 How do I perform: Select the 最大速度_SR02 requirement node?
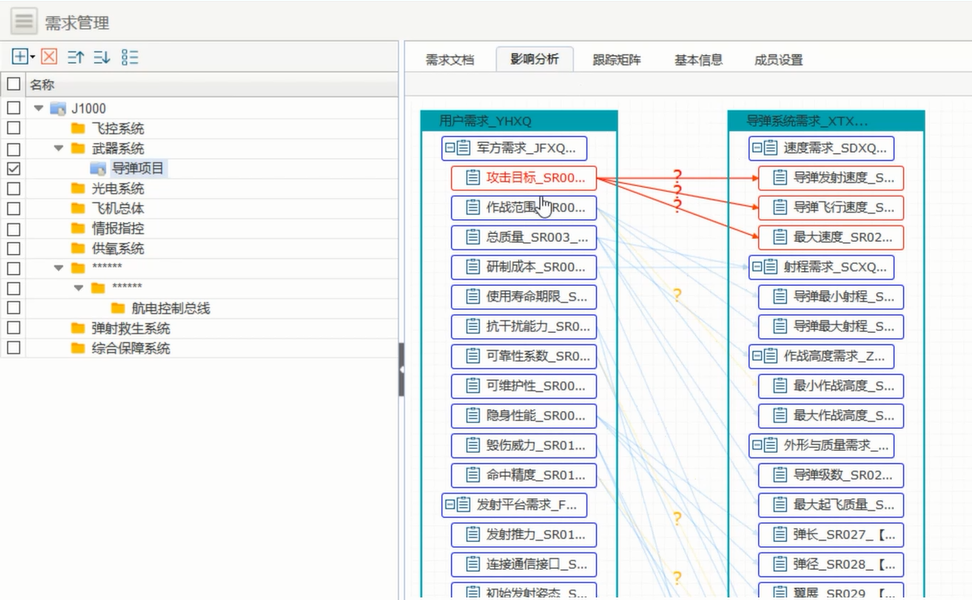(831, 238)
